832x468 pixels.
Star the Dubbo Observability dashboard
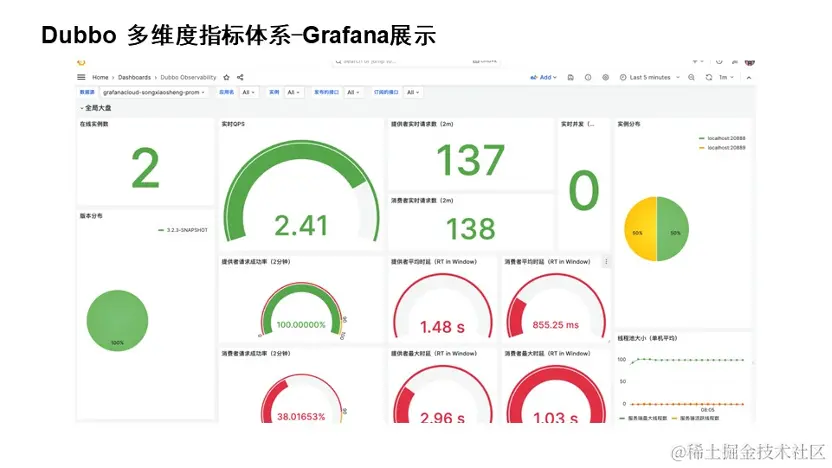click(x=227, y=77)
